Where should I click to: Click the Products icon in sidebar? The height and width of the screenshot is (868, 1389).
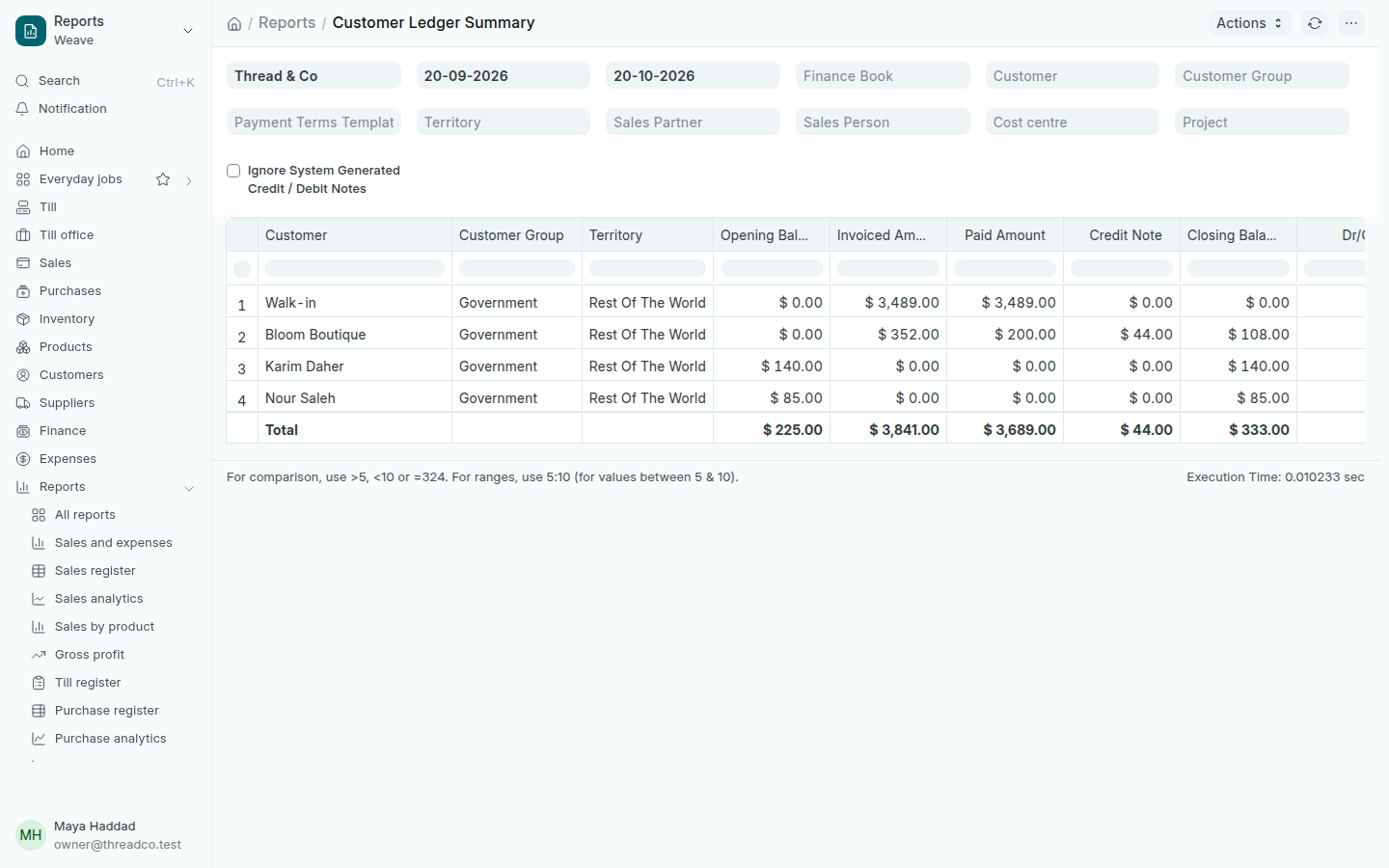pos(23,347)
